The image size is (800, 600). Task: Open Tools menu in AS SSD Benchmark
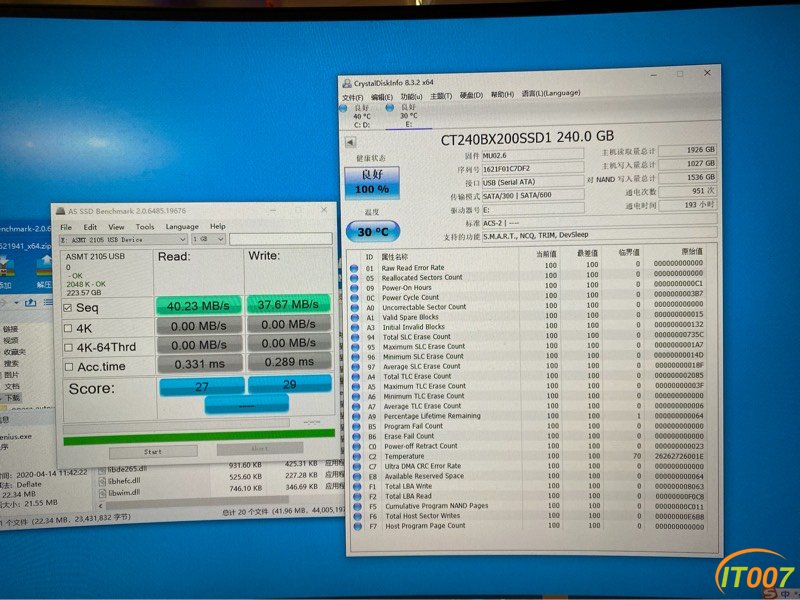pos(145,227)
